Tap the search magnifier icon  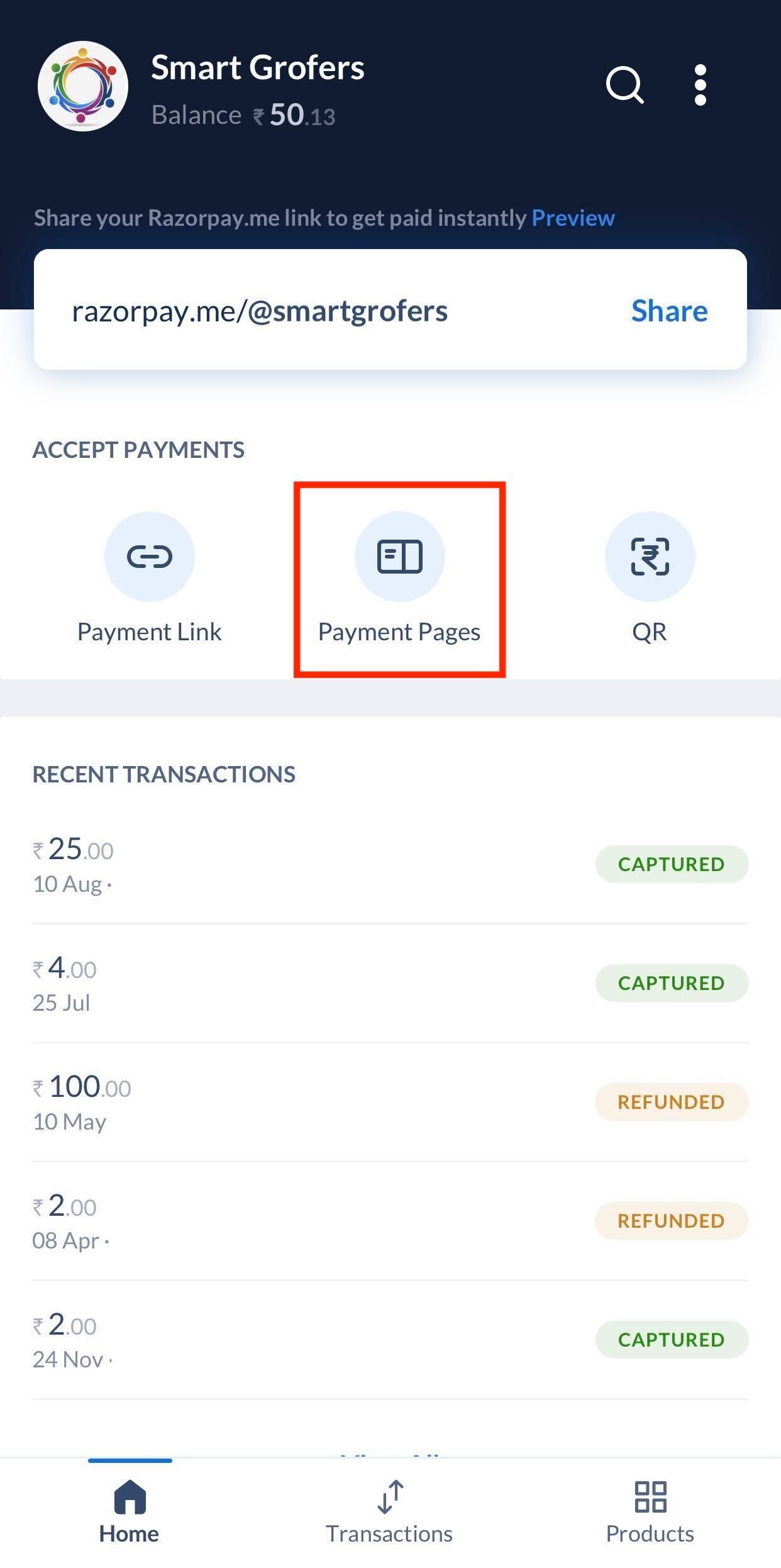click(x=624, y=85)
